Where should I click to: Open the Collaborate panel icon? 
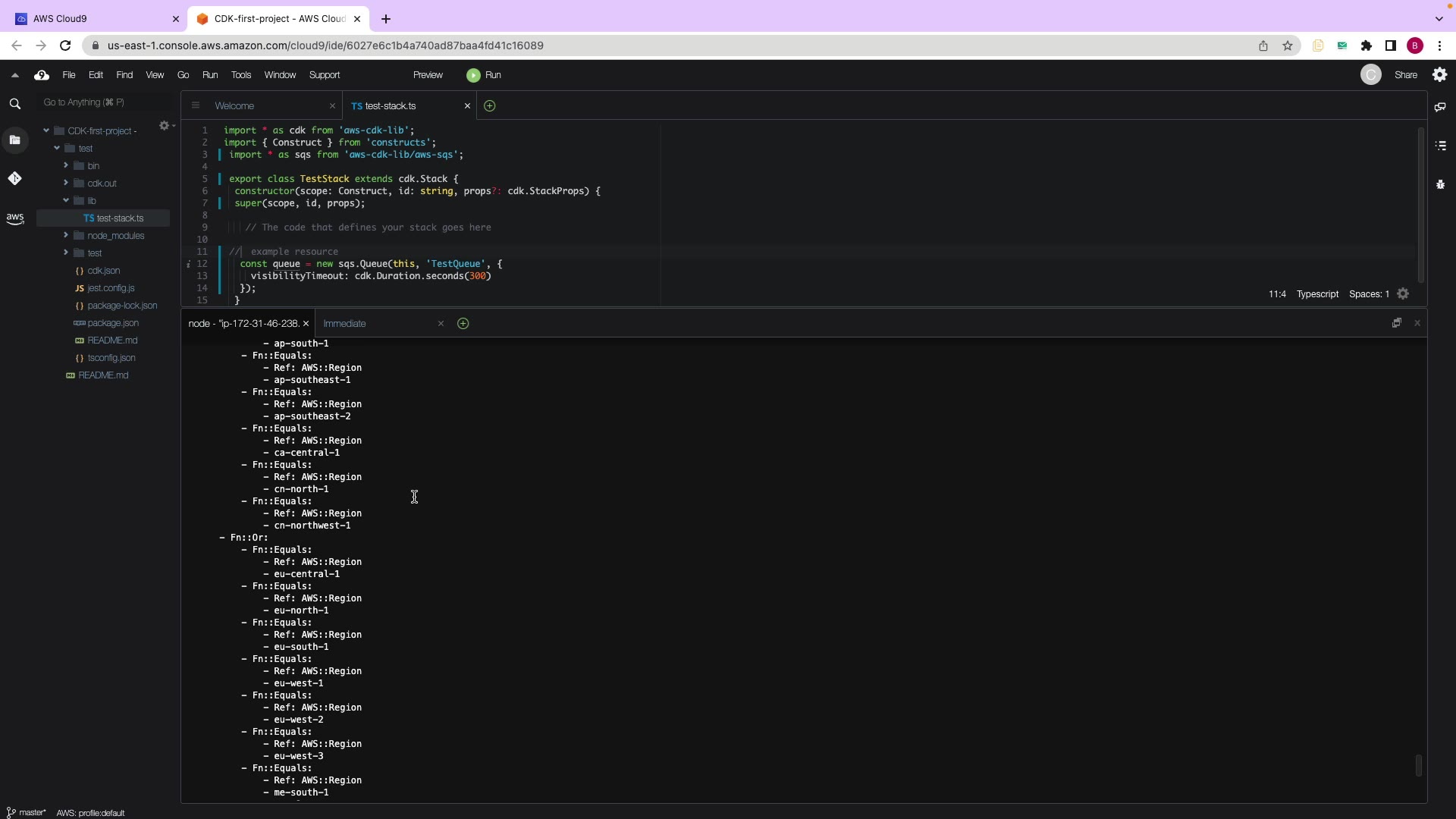[x=1440, y=107]
